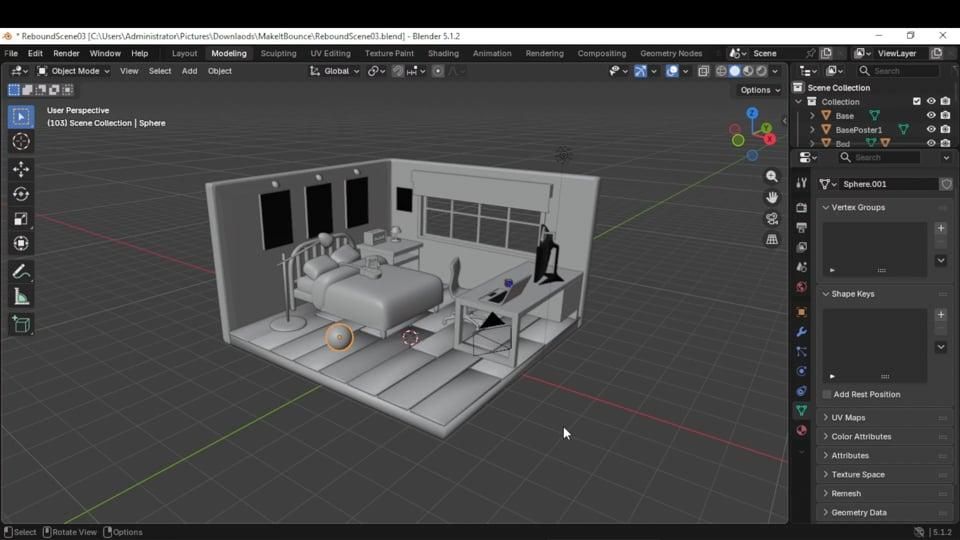Screen dimensions: 960x540
Task: Enable Add Rest Position checkbox
Action: click(827, 394)
